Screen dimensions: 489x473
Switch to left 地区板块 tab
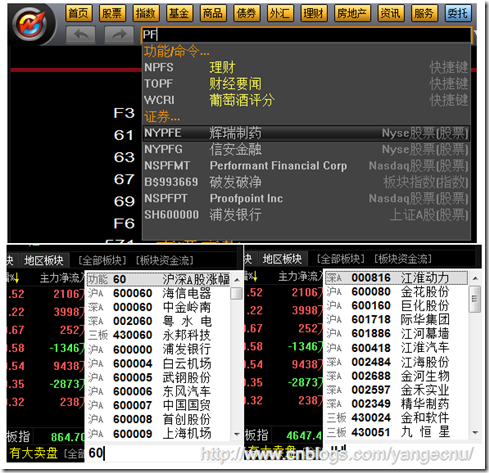pos(44,261)
